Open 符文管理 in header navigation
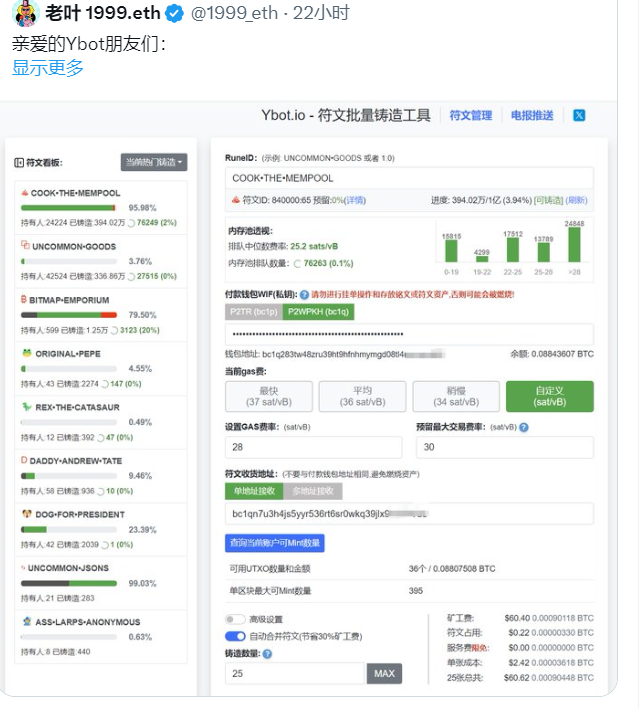The image size is (639, 708). (471, 116)
